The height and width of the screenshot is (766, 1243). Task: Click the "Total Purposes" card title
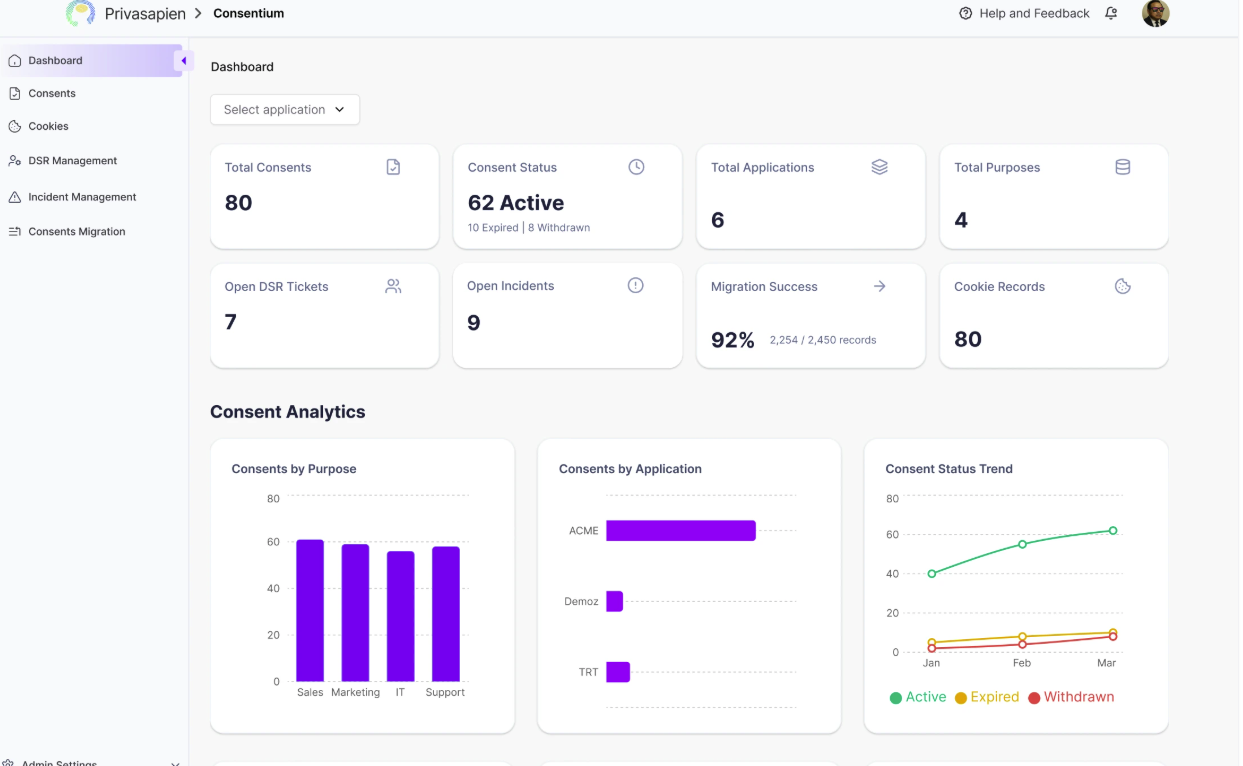tap(997, 167)
